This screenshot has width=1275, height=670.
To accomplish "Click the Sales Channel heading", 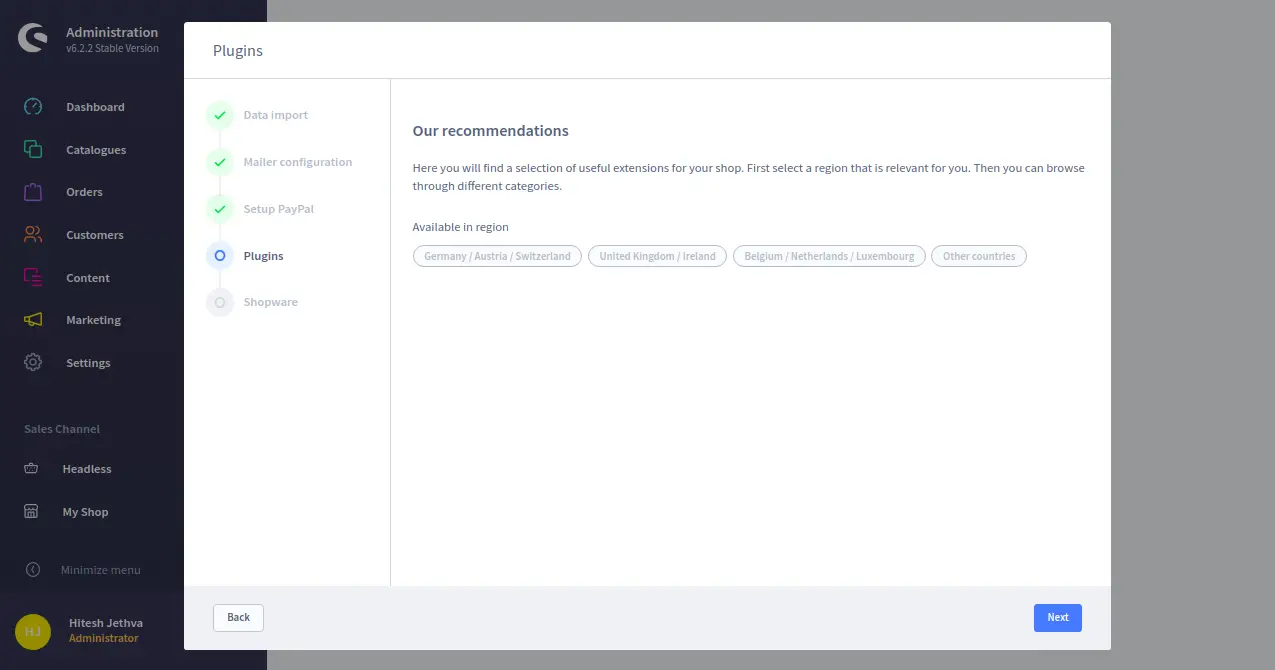I will 62,429.
